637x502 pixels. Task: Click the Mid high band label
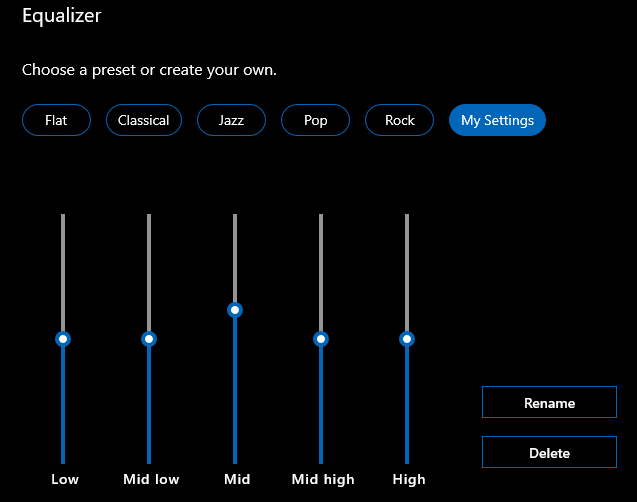323,479
